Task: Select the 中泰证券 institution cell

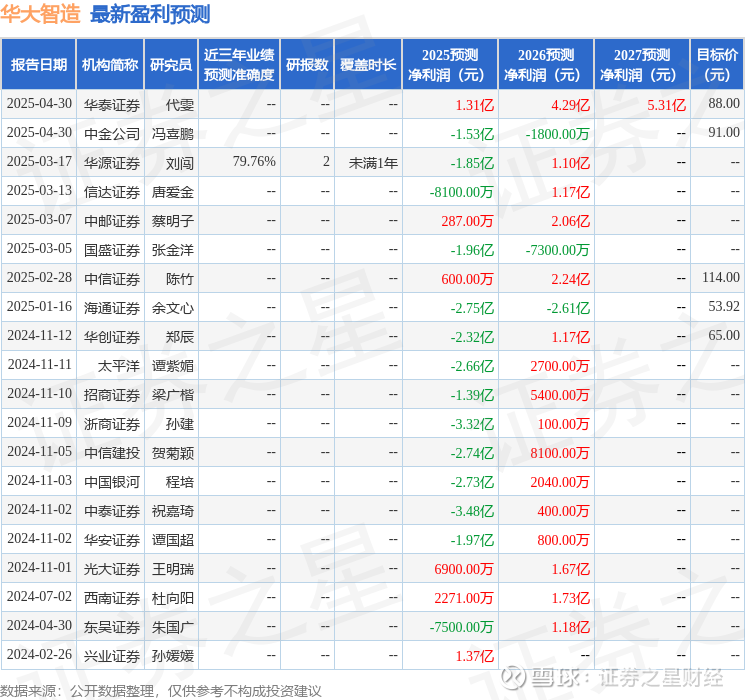Action: [112, 511]
